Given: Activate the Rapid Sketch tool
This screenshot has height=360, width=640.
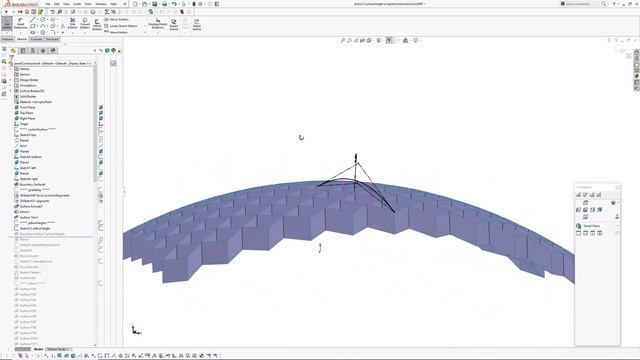Looking at the screenshot, I should pyautogui.click(x=197, y=24).
